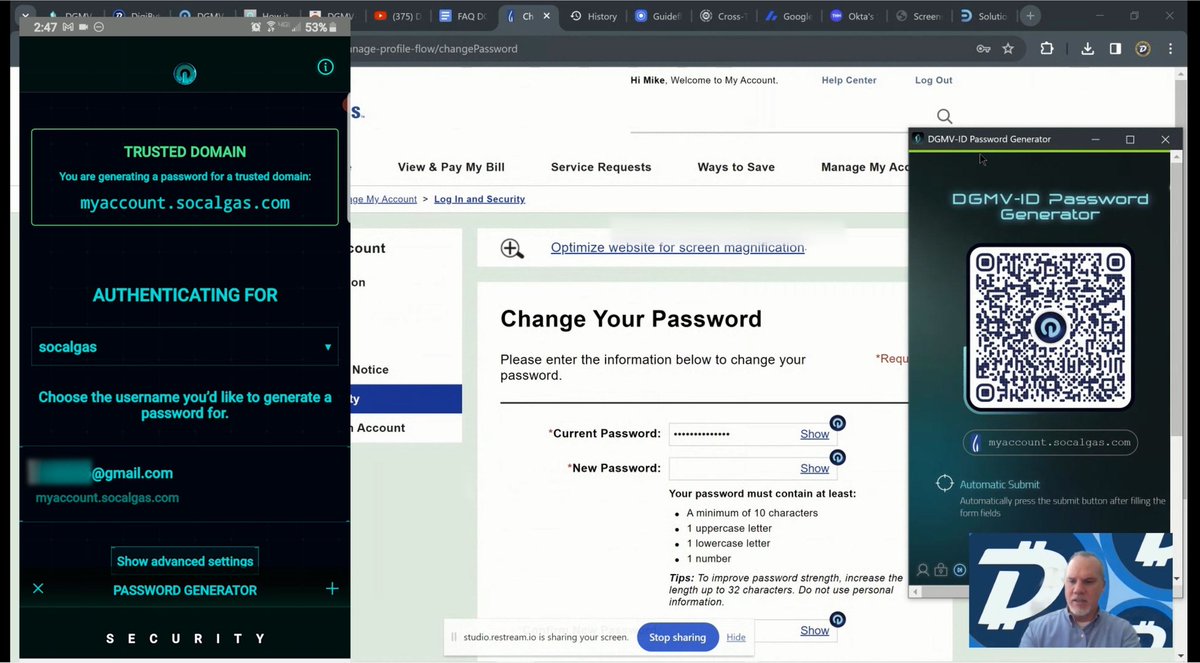The width and height of the screenshot is (1200, 663).
Task: Open Service Requests menu
Action: pos(601,167)
